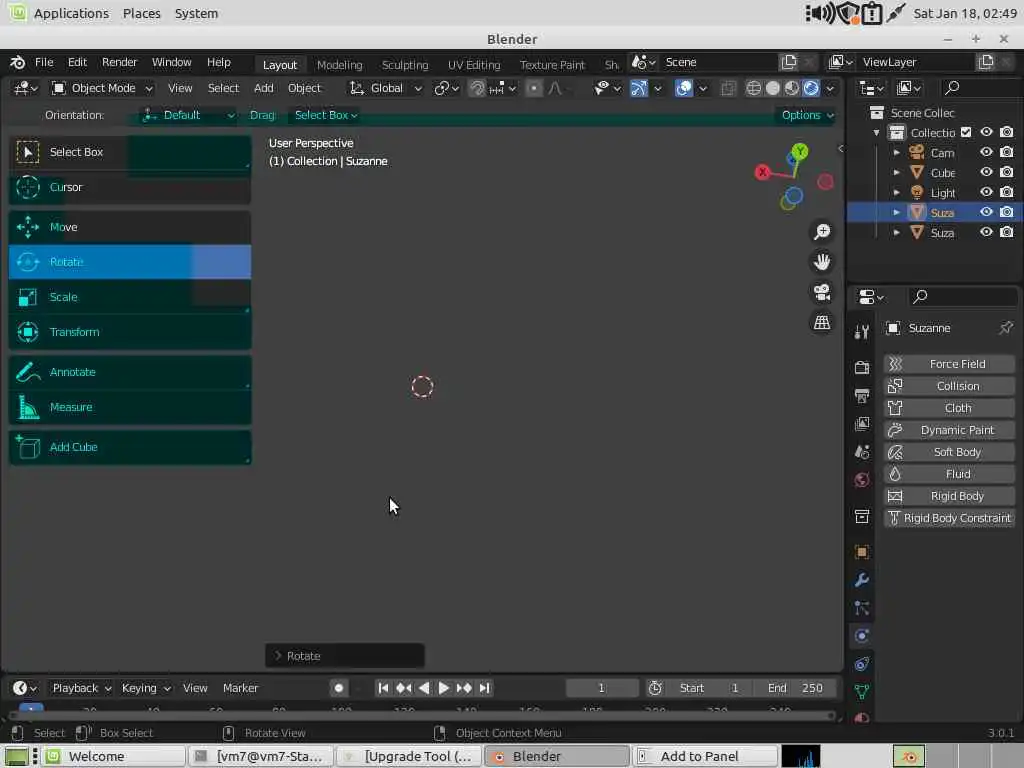The width and height of the screenshot is (1024, 768).
Task: Select wireframe viewport shading
Action: click(754, 88)
